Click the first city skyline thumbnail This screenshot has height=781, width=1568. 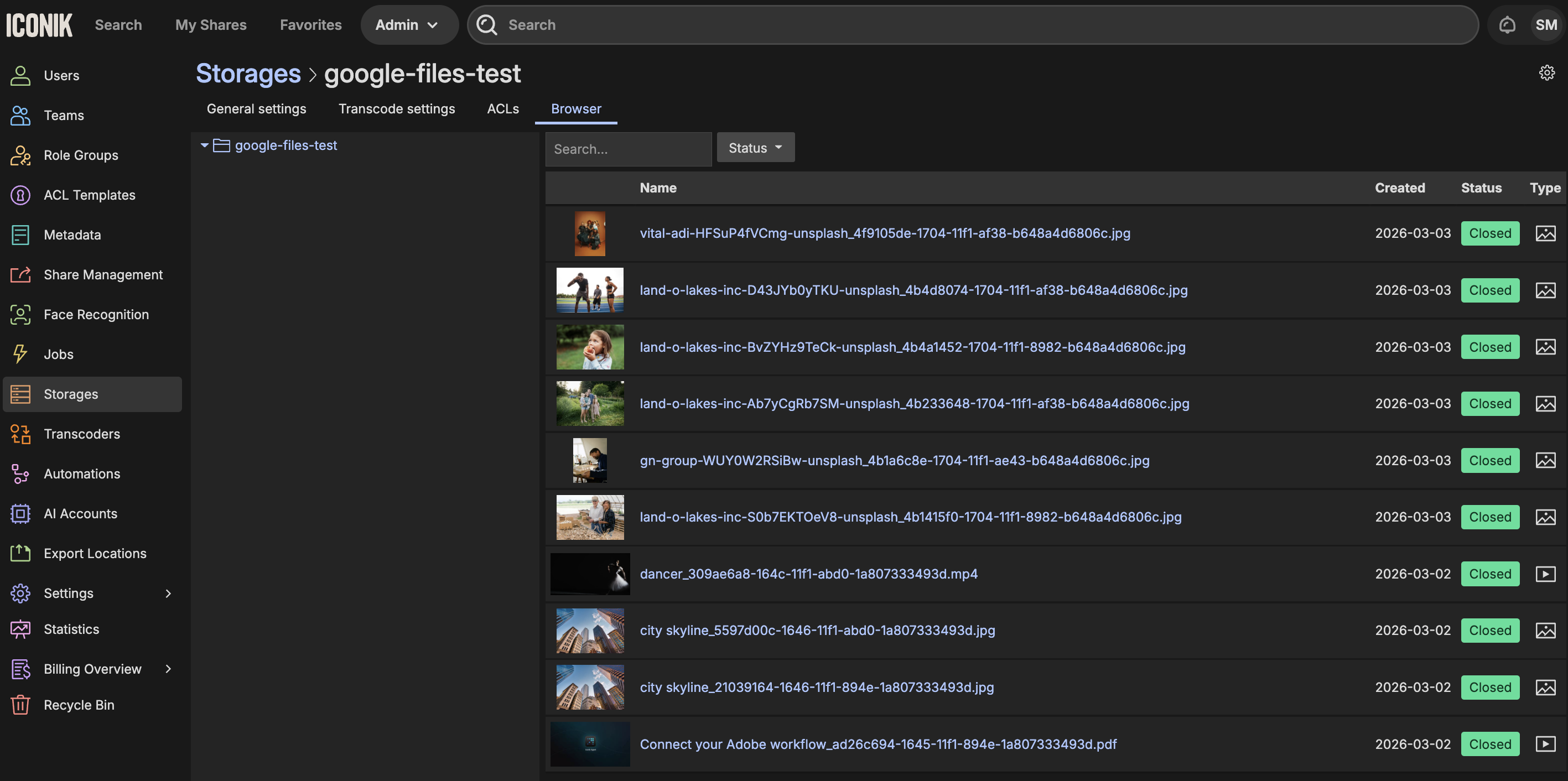(589, 631)
